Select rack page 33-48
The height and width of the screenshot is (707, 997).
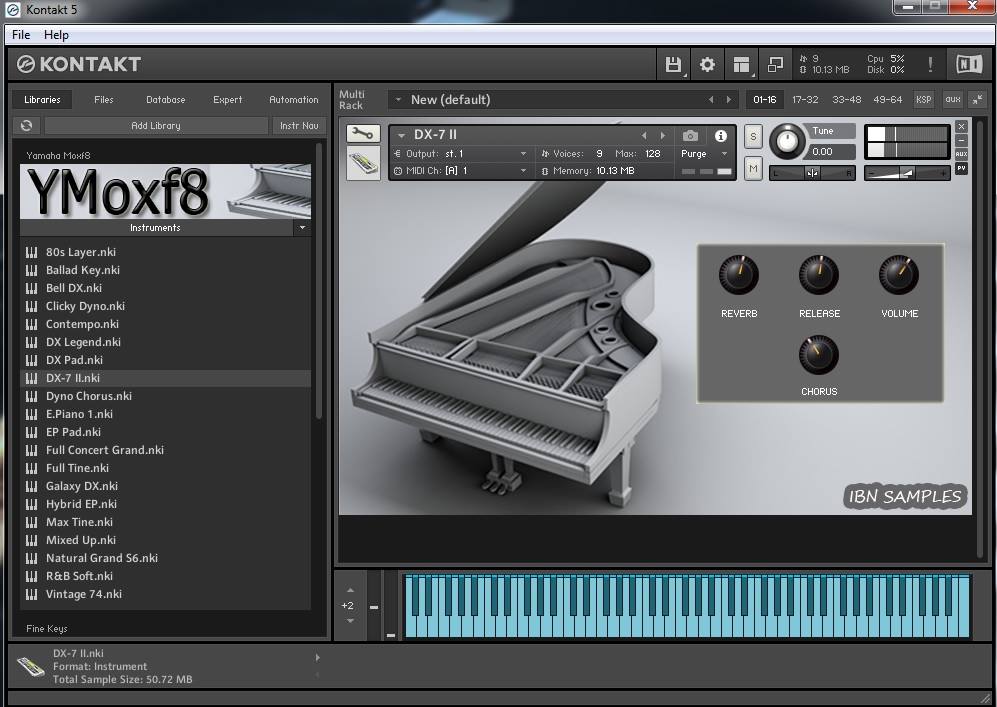point(846,99)
